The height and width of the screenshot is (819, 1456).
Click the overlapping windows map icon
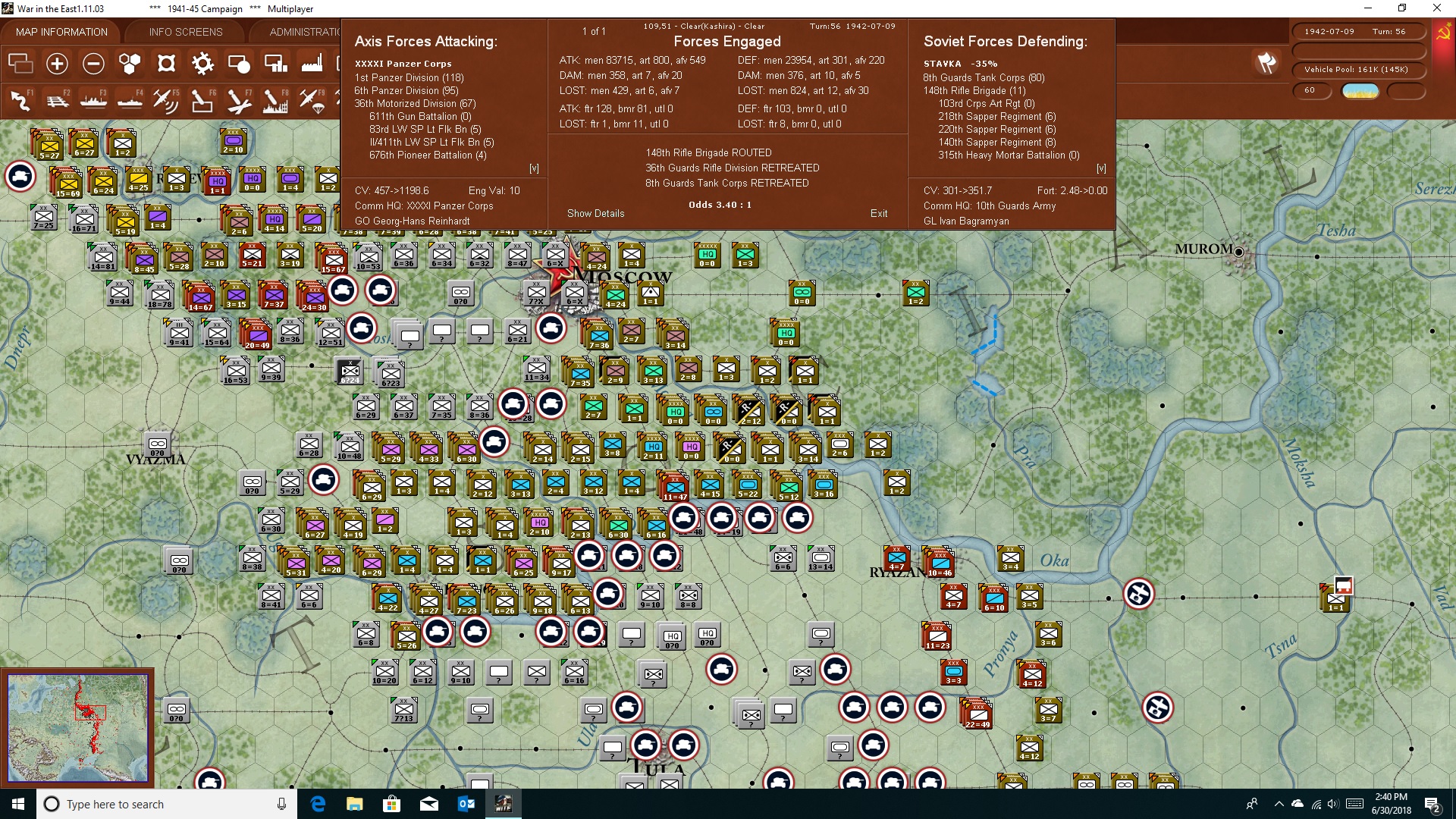click(20, 64)
